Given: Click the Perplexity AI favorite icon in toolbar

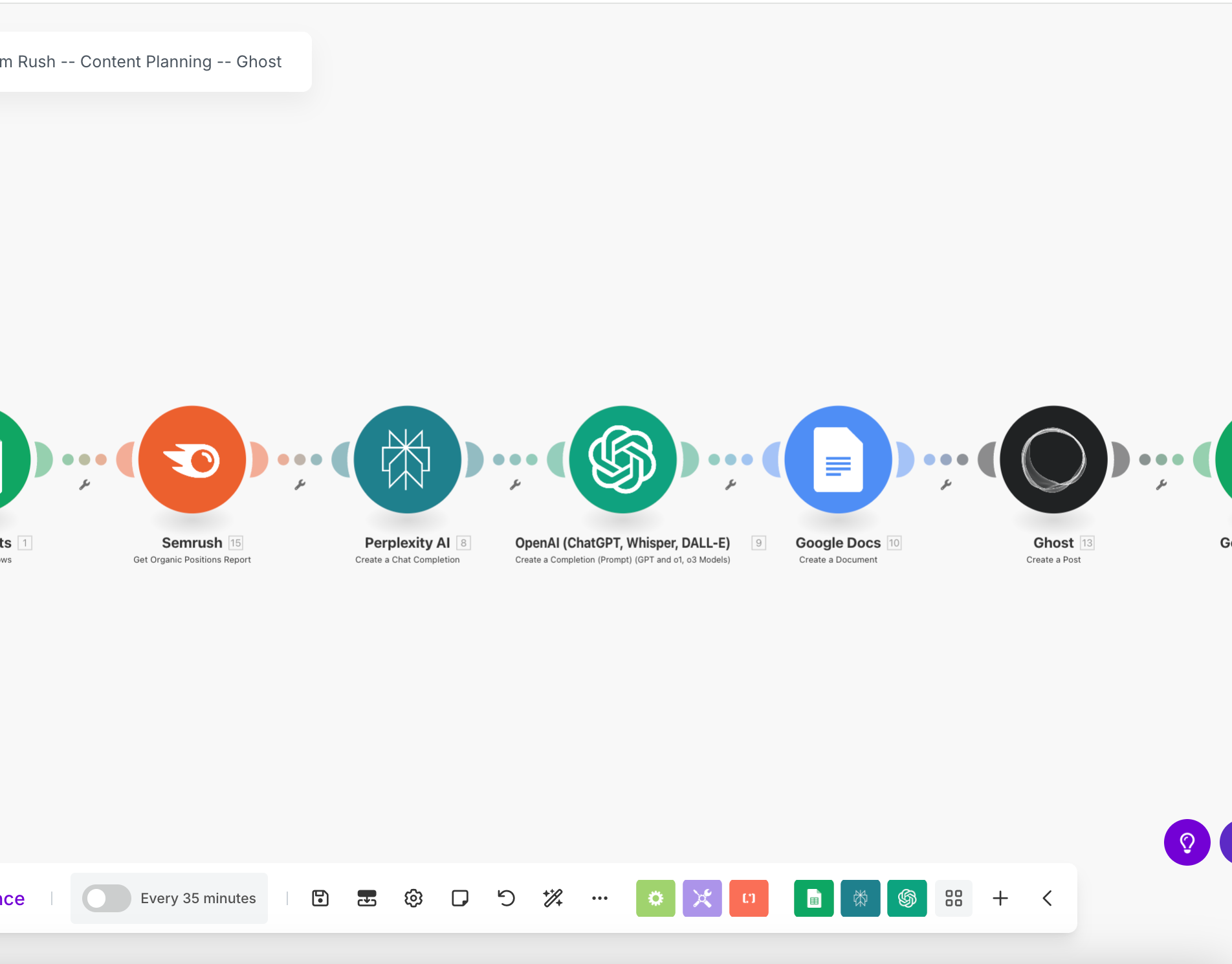Looking at the screenshot, I should pos(861,898).
